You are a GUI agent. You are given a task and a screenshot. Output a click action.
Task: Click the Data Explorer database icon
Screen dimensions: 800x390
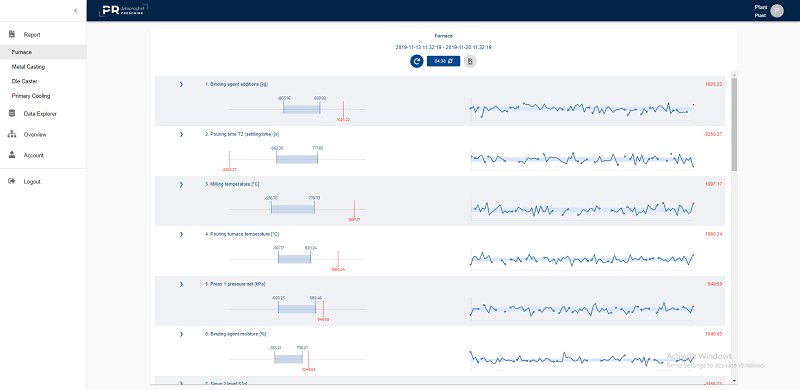pos(12,113)
